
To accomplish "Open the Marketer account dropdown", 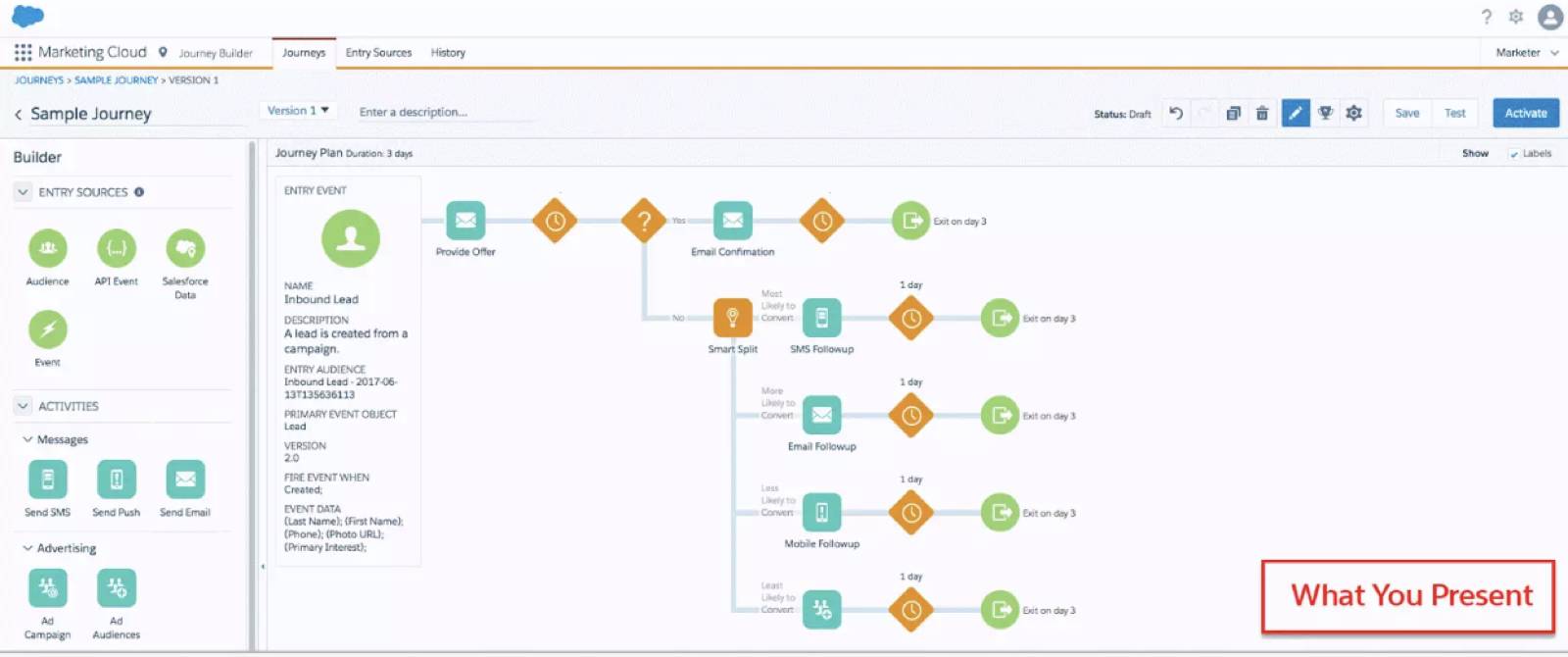I will pos(1527,52).
